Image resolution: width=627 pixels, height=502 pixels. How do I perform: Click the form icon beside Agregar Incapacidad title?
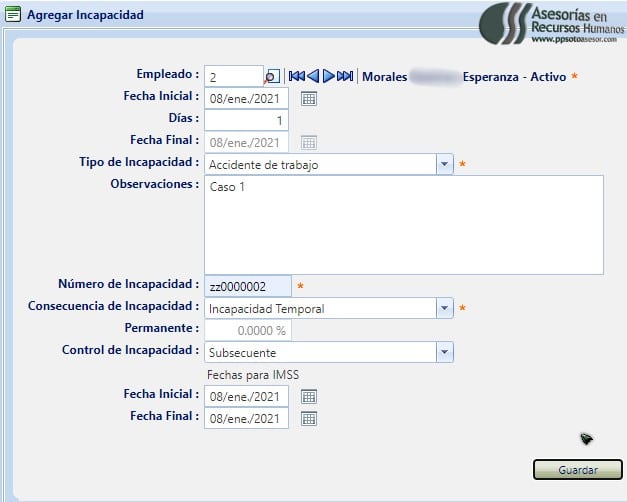click(13, 16)
